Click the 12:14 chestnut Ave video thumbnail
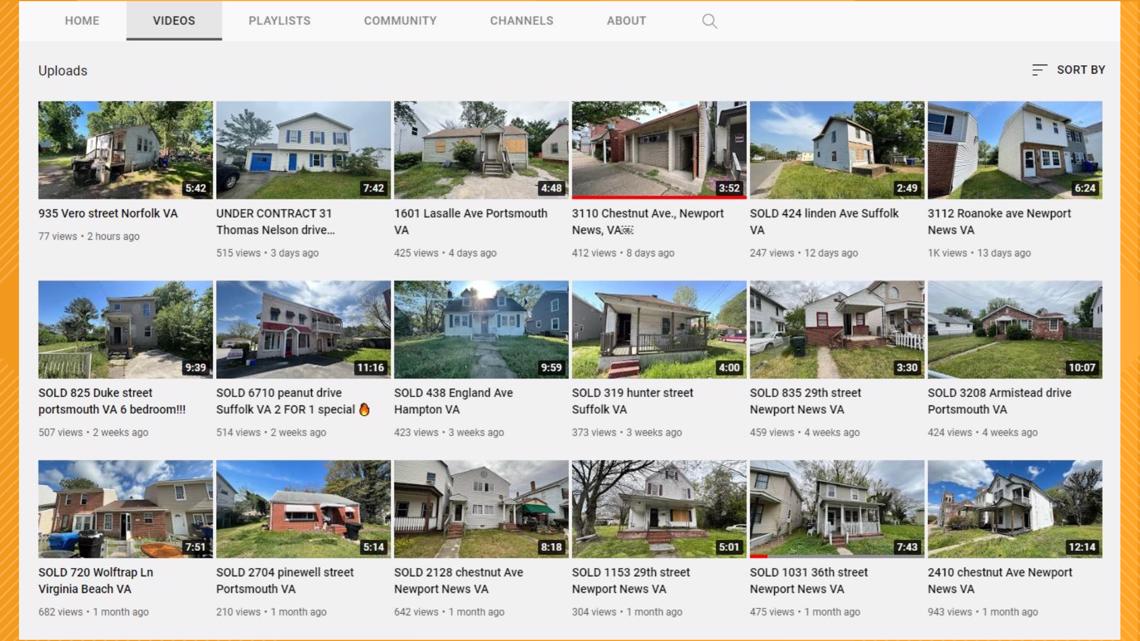Screen dimensions: 1140x641 tap(1015, 509)
